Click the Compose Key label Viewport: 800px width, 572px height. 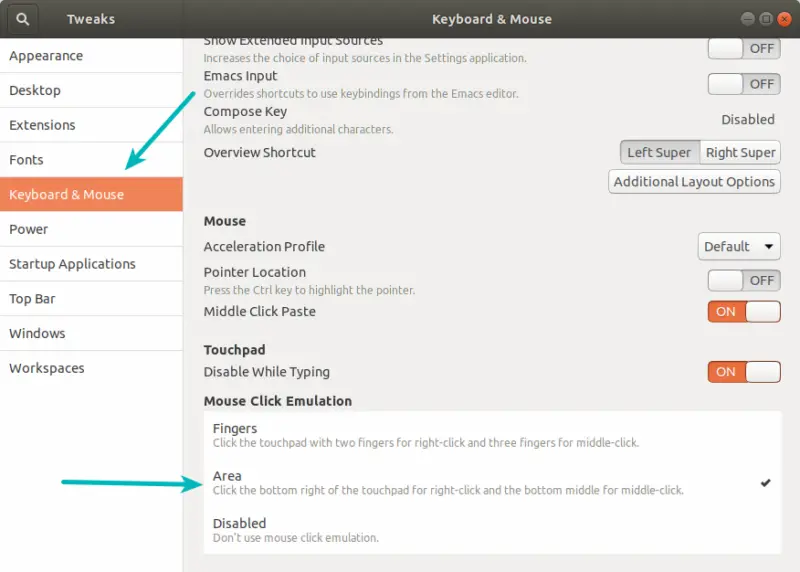(x=245, y=112)
